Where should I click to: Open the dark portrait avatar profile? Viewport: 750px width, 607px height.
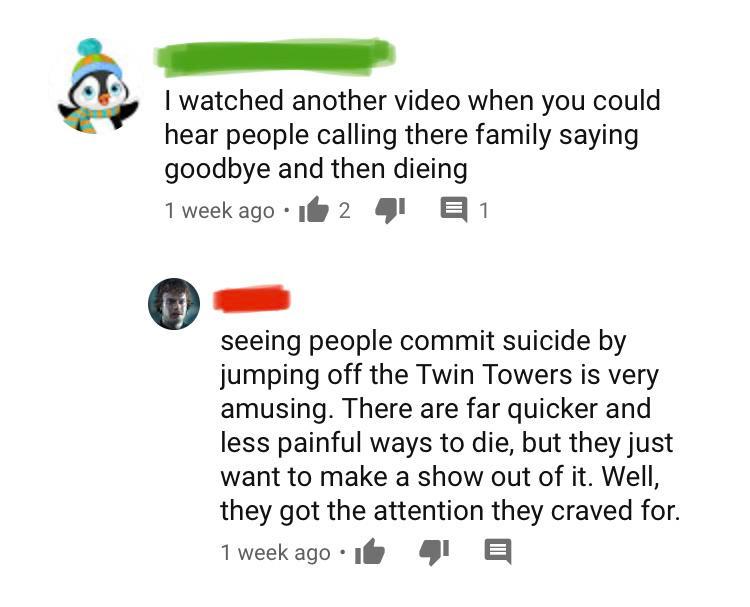[x=174, y=304]
